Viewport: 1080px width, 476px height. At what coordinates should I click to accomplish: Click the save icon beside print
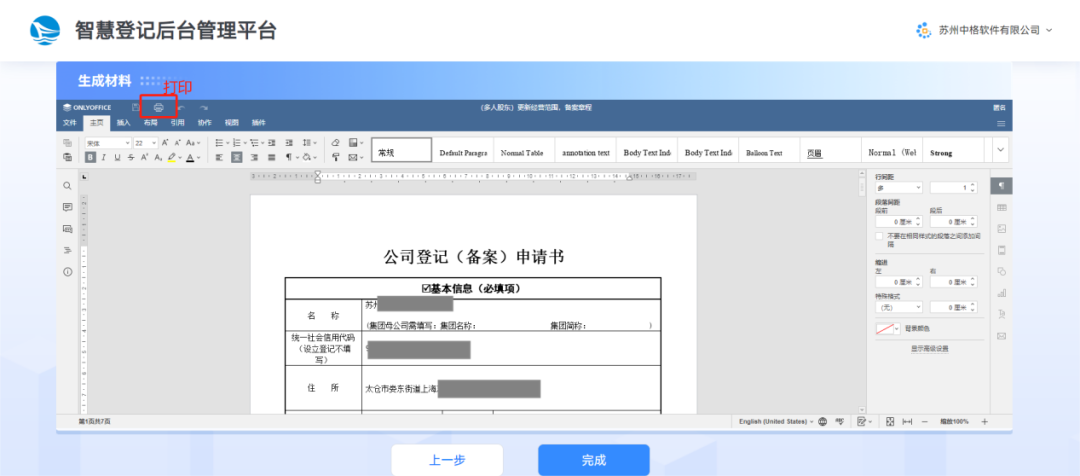pos(136,107)
